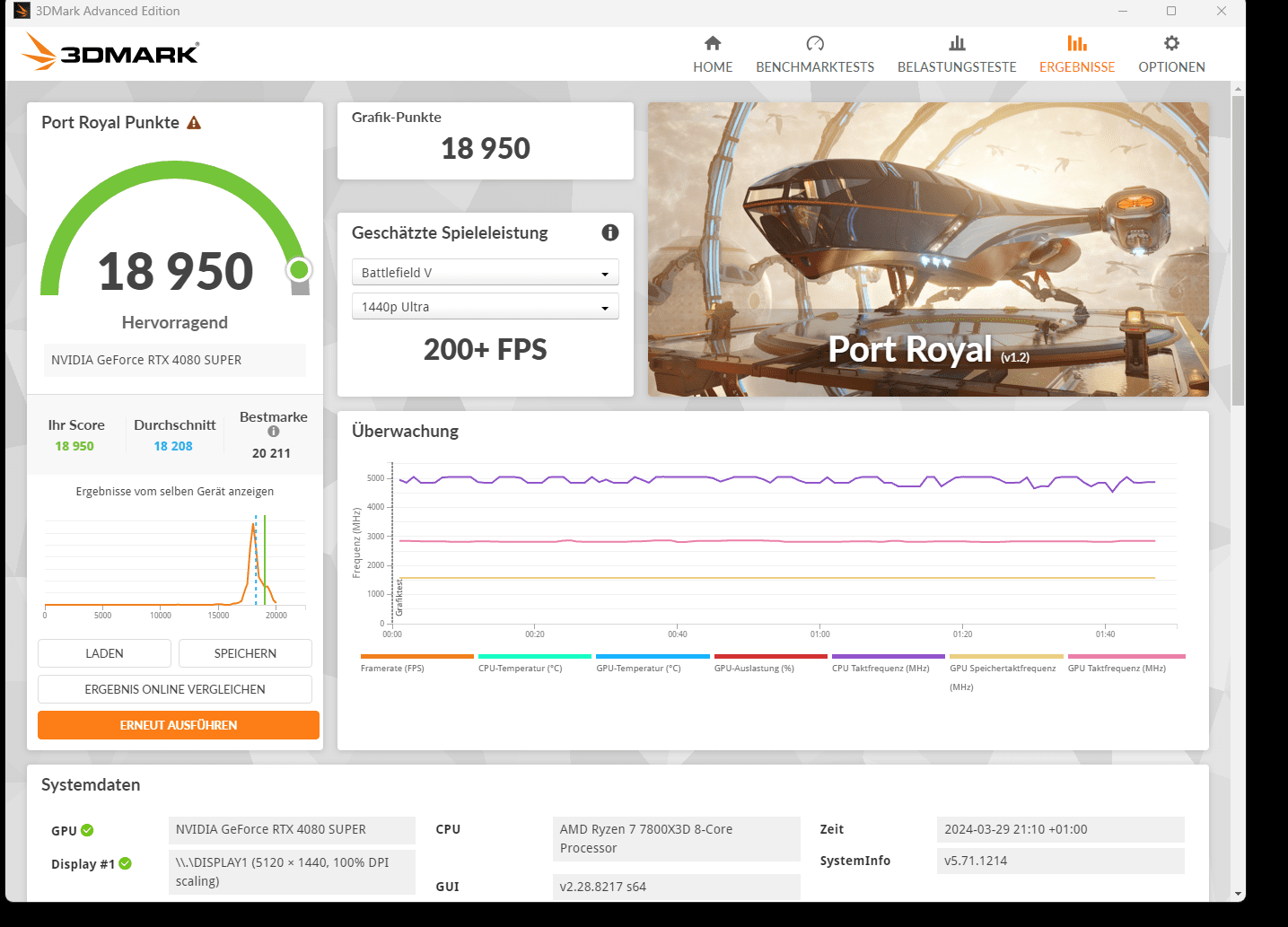Viewport: 1288px width, 927px height.
Task: Click the SPEICHERN button
Action: click(x=245, y=653)
